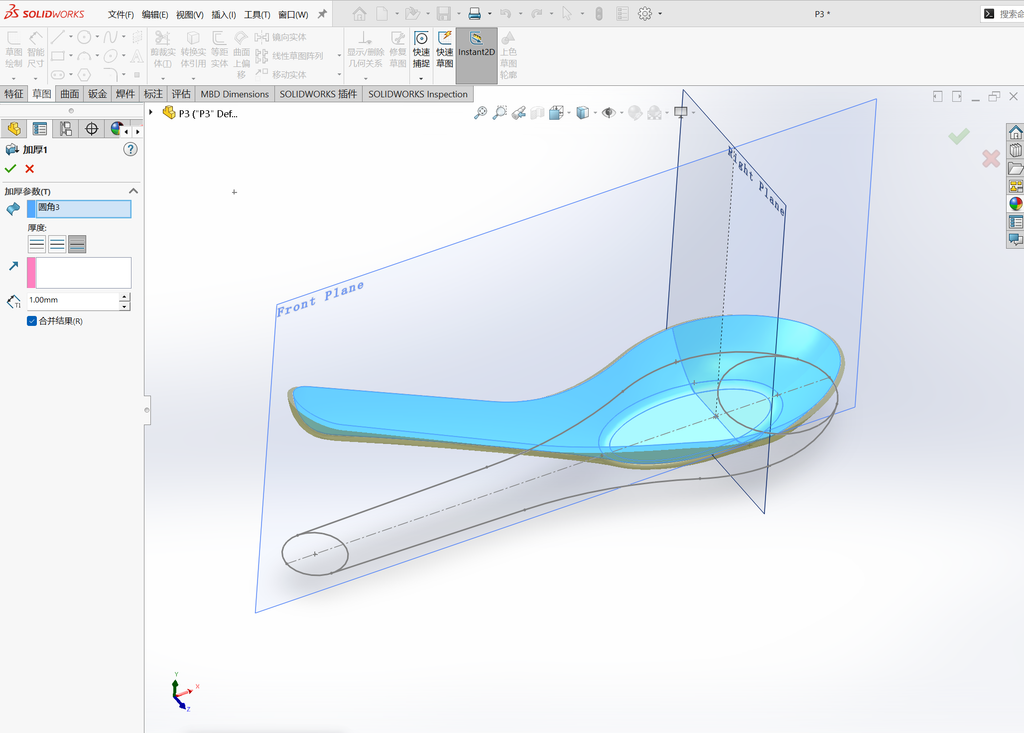Switch to the SOLIDWORKS Inspection tab
Viewport: 1024px width, 733px height.
[418, 94]
